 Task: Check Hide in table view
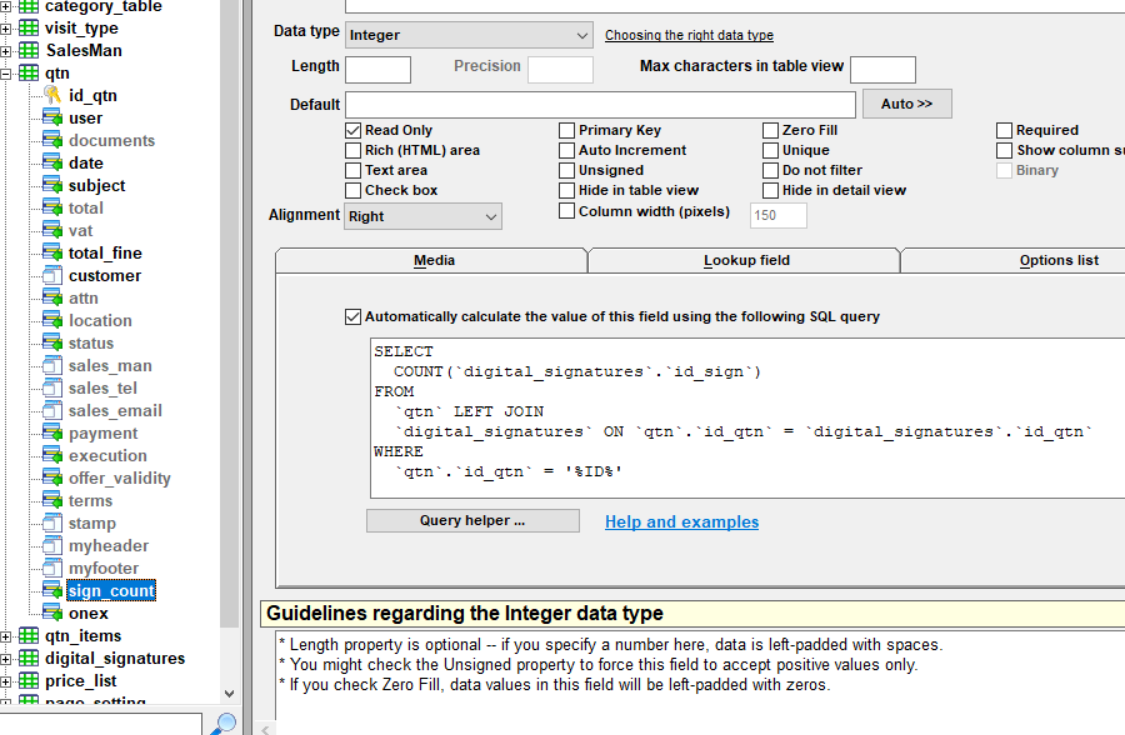pyautogui.click(x=567, y=190)
